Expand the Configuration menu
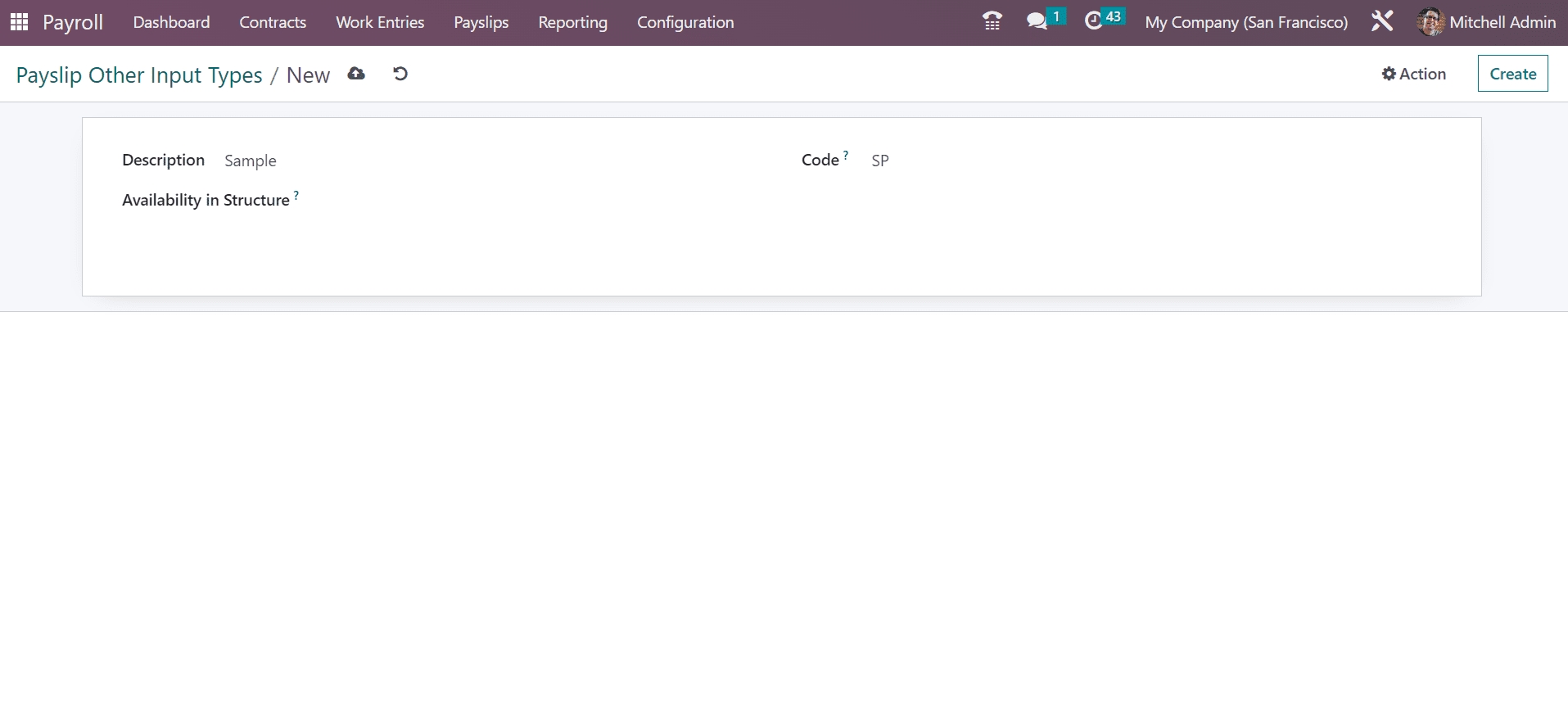 [x=685, y=22]
